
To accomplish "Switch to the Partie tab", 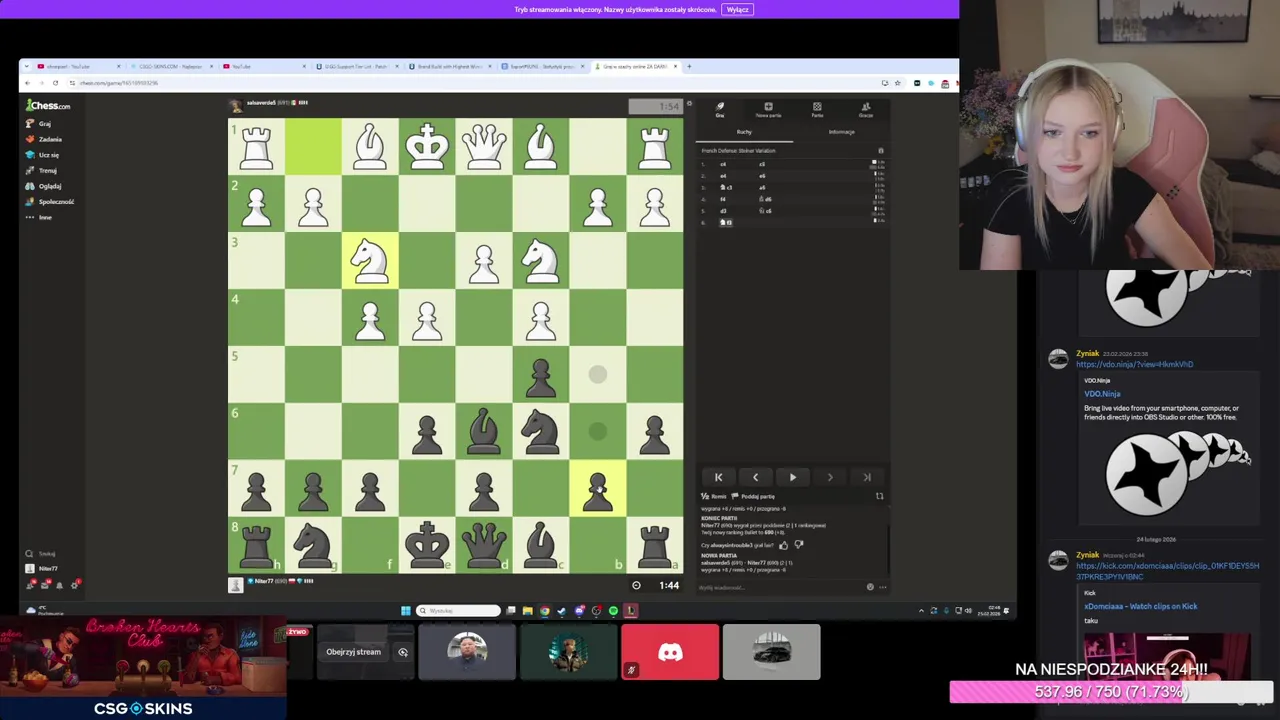I will click(x=817, y=110).
